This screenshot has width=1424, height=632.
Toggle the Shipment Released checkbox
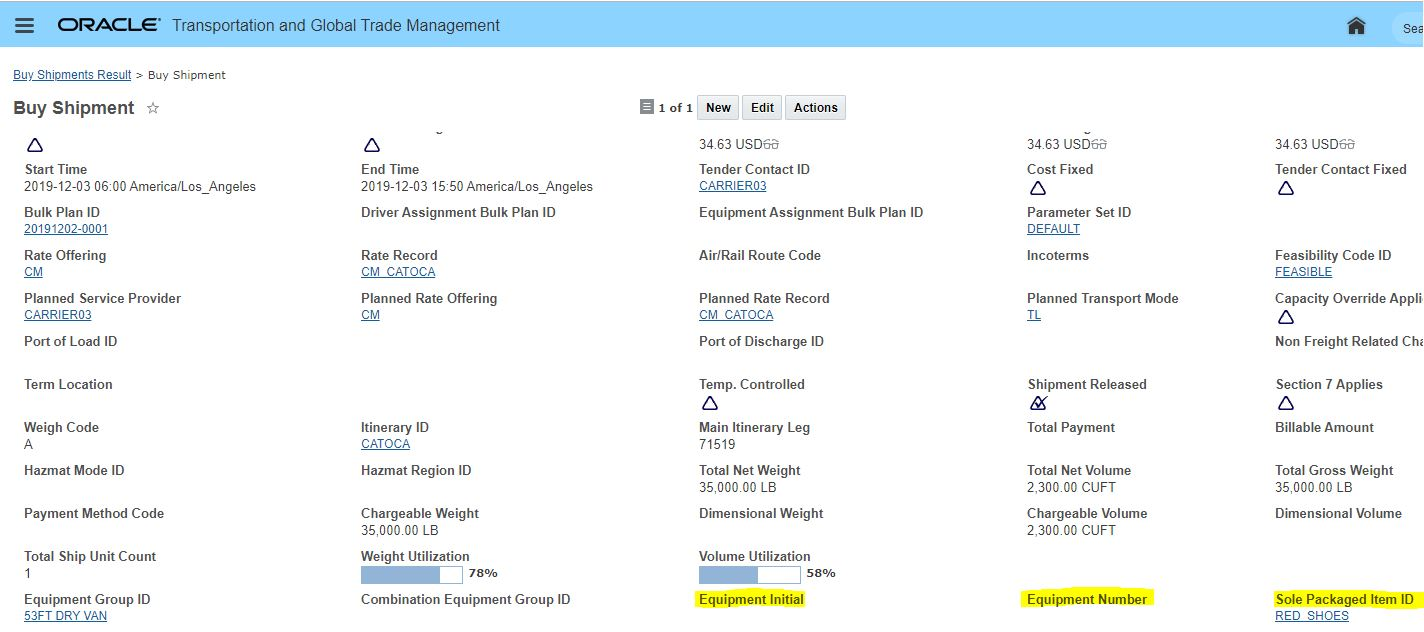coord(1038,403)
